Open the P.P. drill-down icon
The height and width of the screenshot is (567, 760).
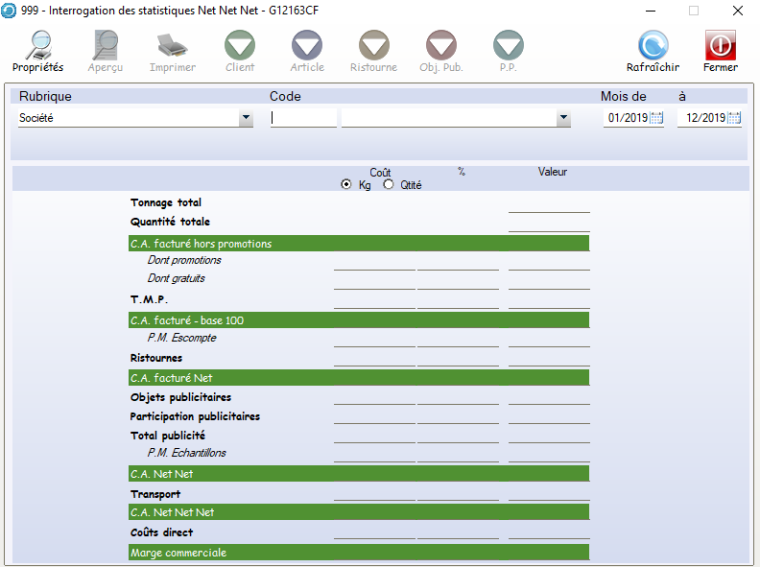pyautogui.click(x=508, y=46)
